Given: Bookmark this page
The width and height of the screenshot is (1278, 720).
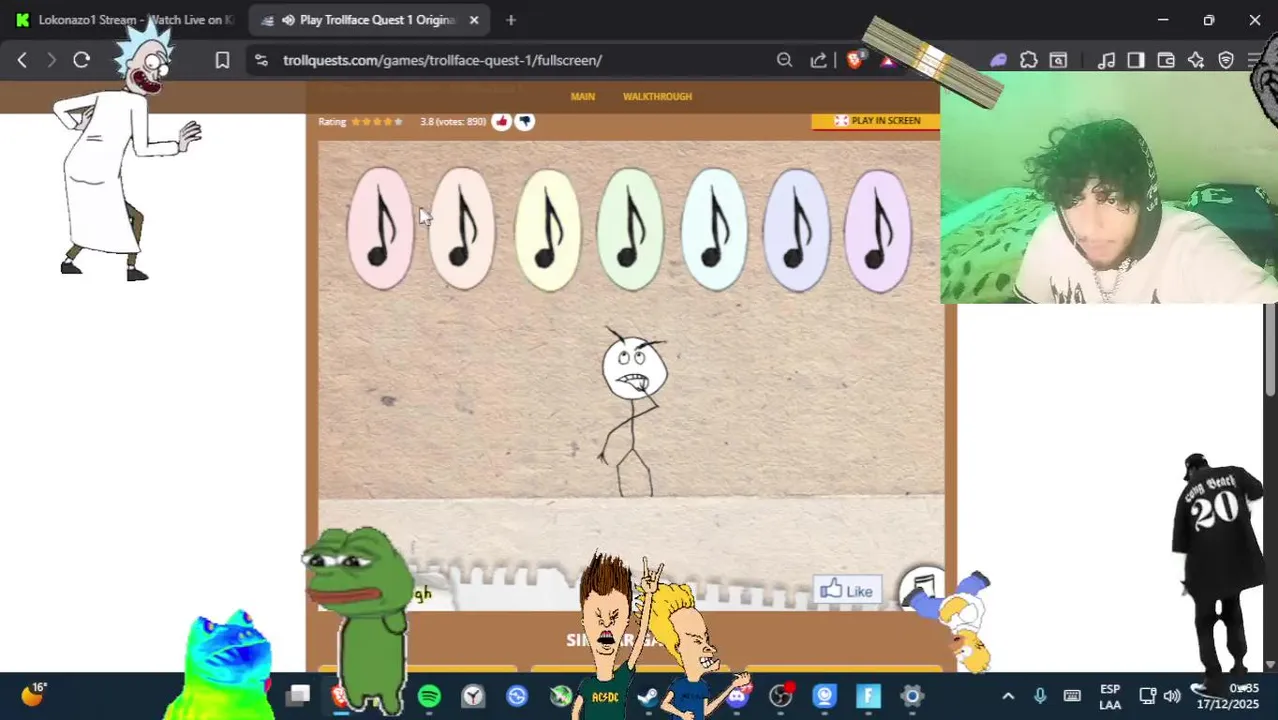Looking at the screenshot, I should click(x=222, y=60).
